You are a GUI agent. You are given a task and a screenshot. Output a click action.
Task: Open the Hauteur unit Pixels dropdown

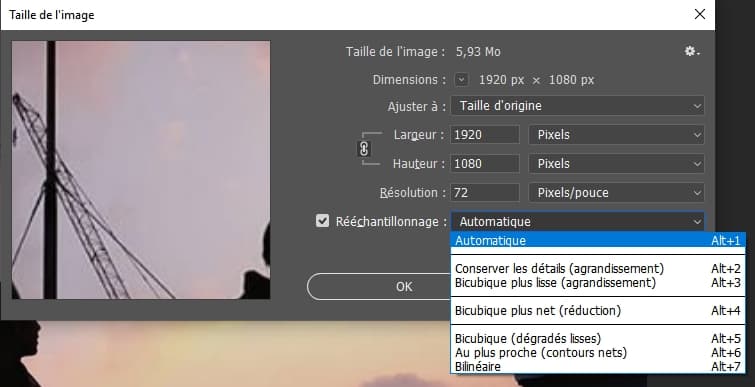[x=616, y=164]
